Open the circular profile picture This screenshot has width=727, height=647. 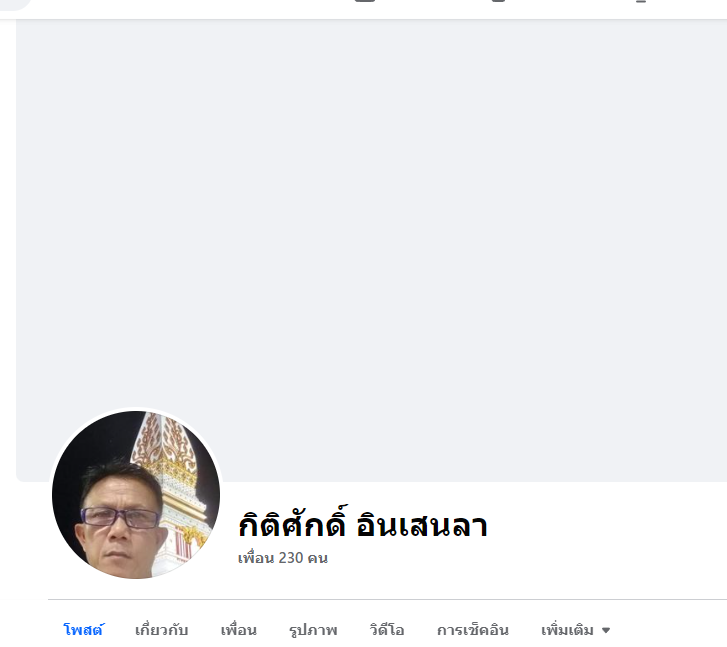pyautogui.click(x=136, y=494)
